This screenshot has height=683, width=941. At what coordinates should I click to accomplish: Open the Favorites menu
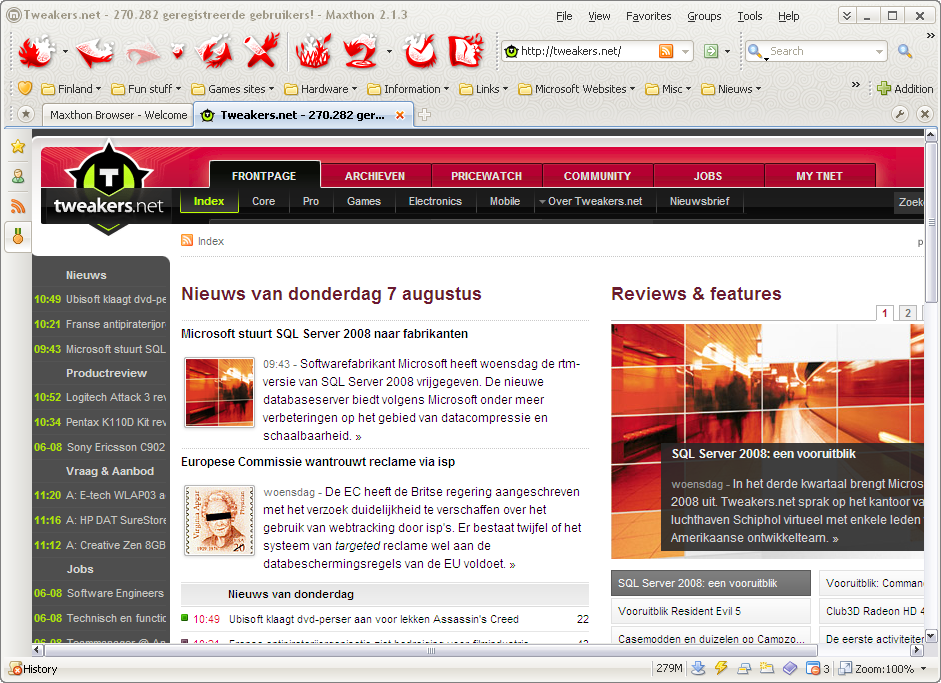648,16
